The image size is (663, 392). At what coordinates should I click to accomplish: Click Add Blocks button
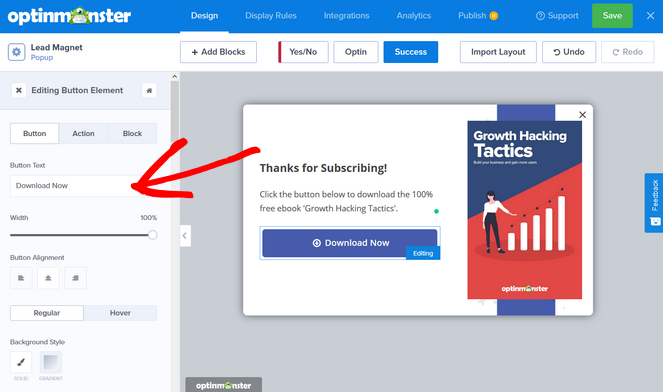(x=218, y=52)
